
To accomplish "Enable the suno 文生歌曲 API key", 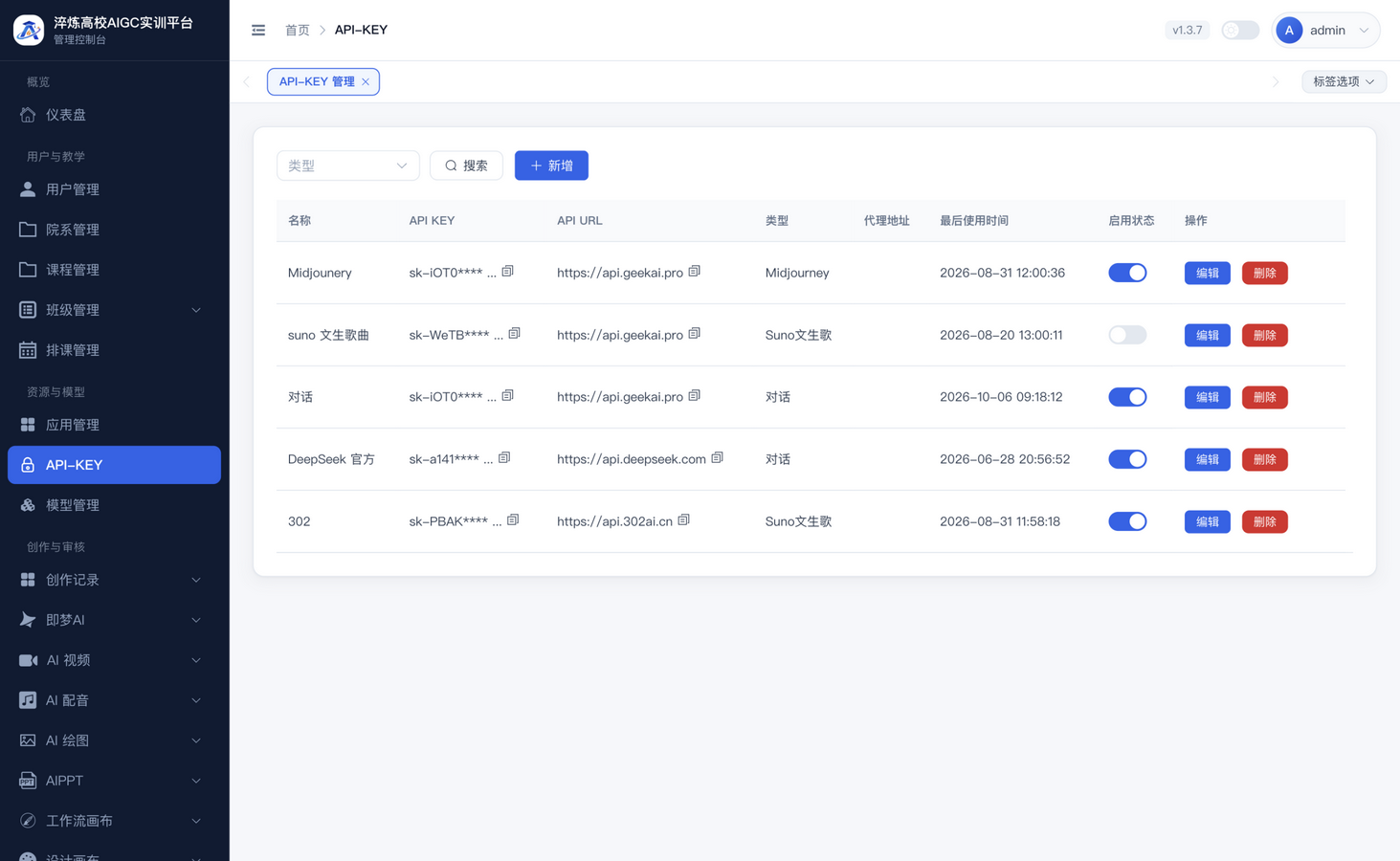I will click(x=1127, y=335).
